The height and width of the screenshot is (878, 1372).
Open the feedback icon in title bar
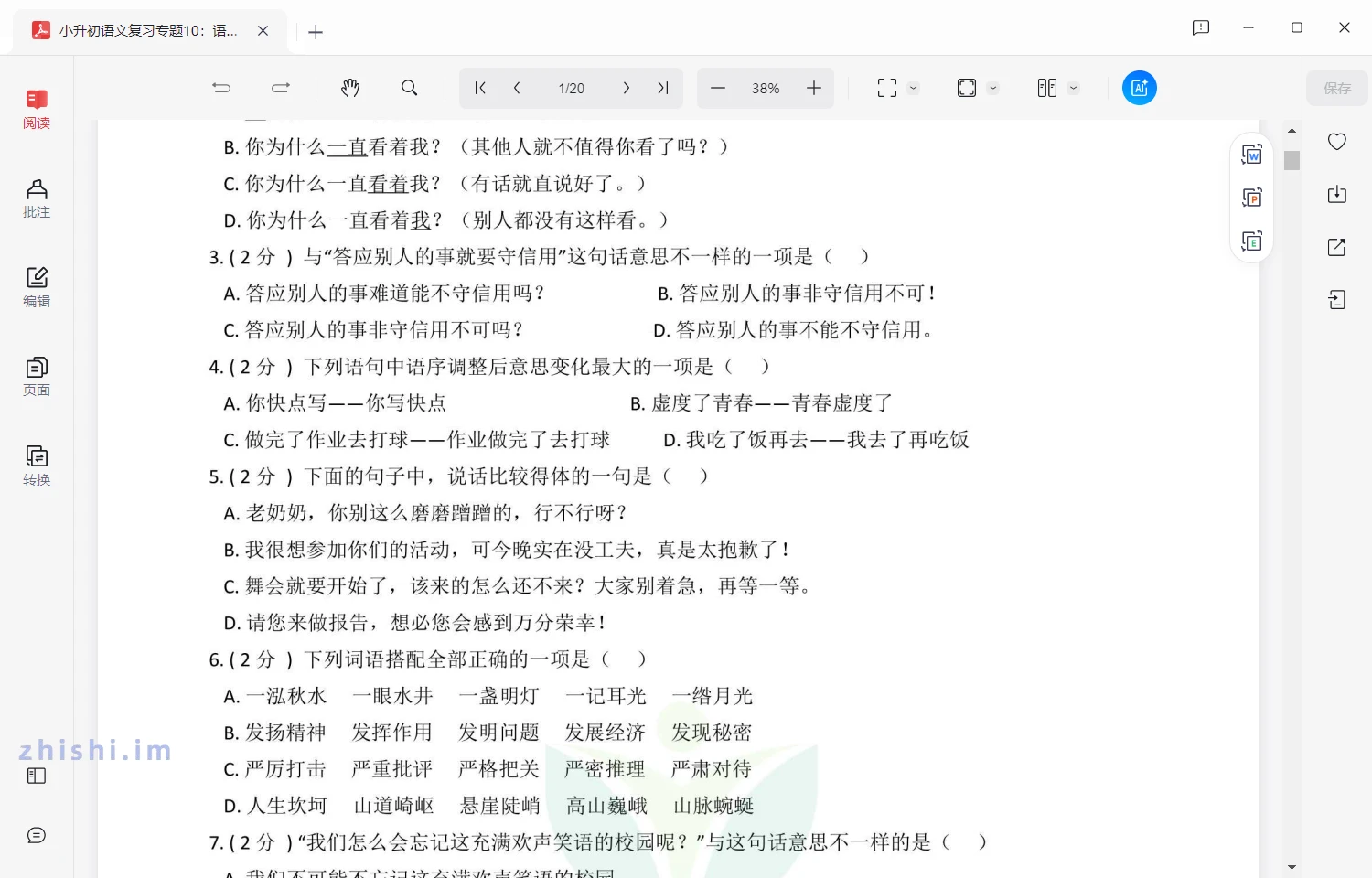(x=1201, y=27)
